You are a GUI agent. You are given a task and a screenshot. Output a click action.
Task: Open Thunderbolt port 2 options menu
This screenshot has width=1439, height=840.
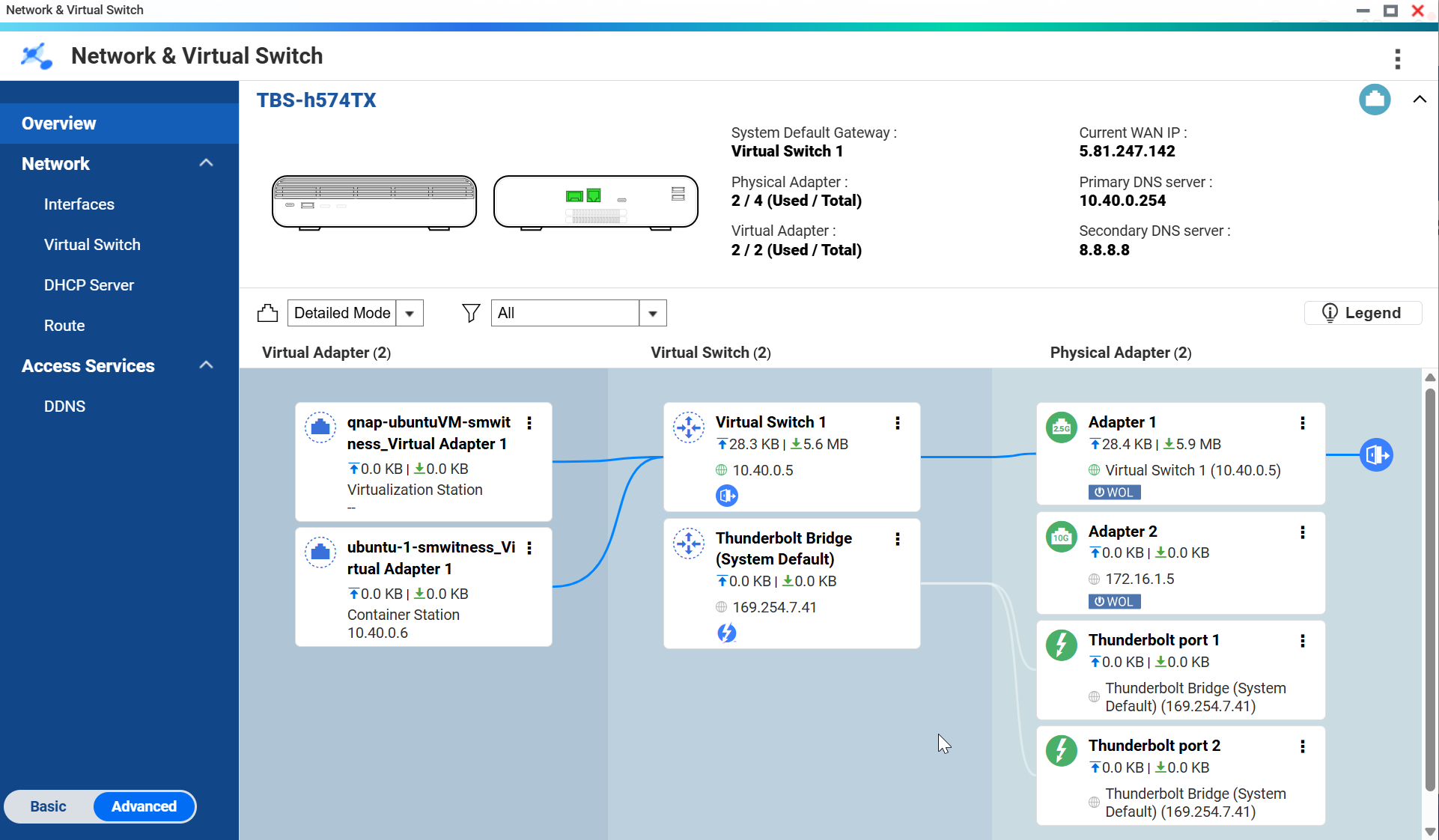[1303, 746]
